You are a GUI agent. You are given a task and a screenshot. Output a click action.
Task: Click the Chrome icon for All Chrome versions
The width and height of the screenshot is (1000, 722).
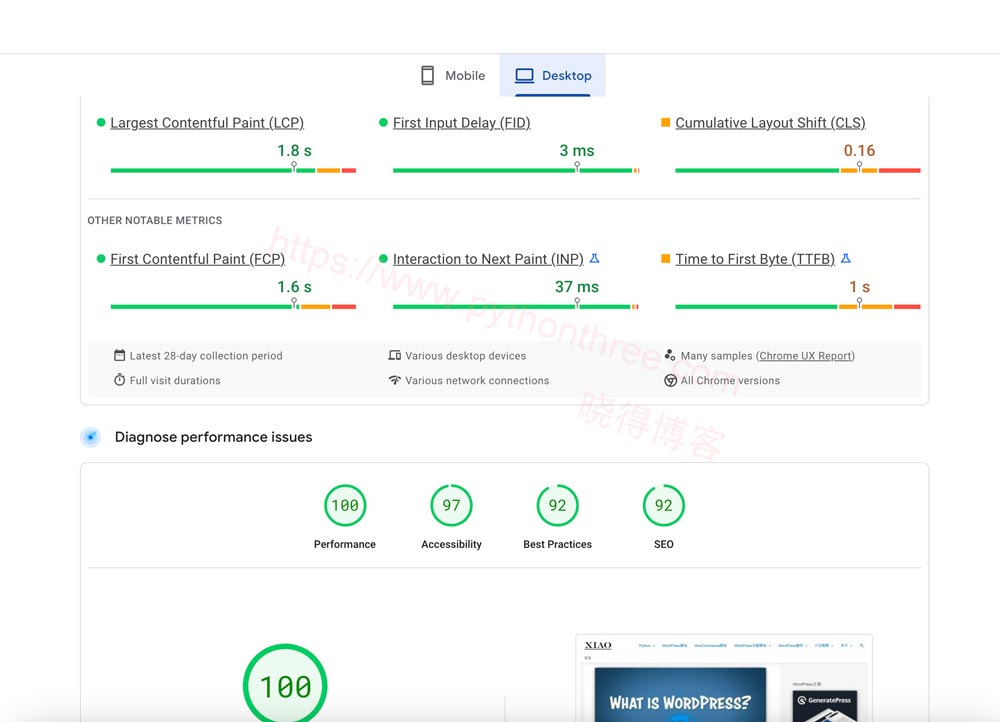point(670,381)
